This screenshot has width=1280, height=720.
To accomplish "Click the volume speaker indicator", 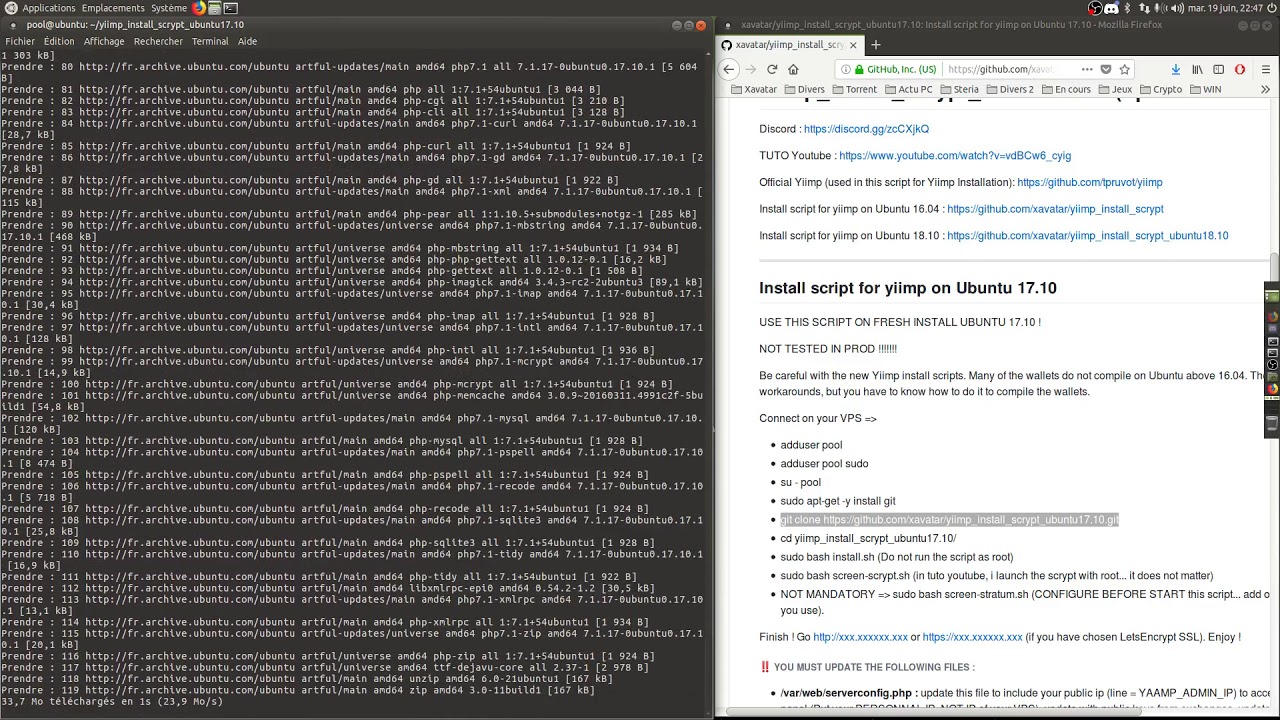I will [x=1176, y=8].
